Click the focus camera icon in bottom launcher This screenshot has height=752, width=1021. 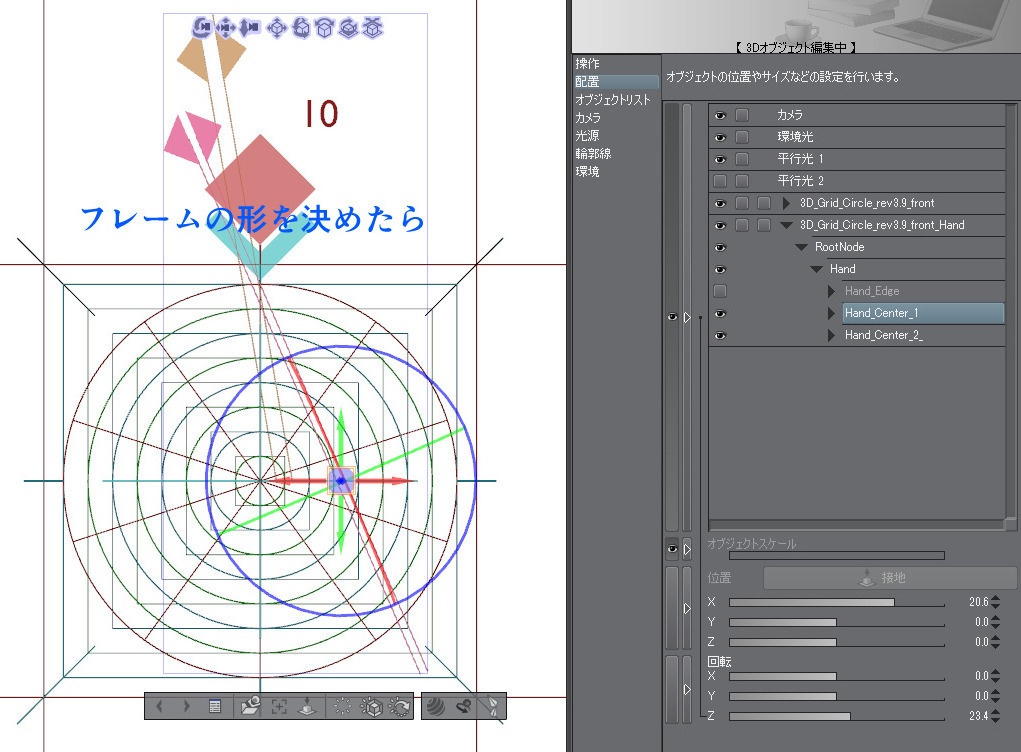(x=279, y=706)
